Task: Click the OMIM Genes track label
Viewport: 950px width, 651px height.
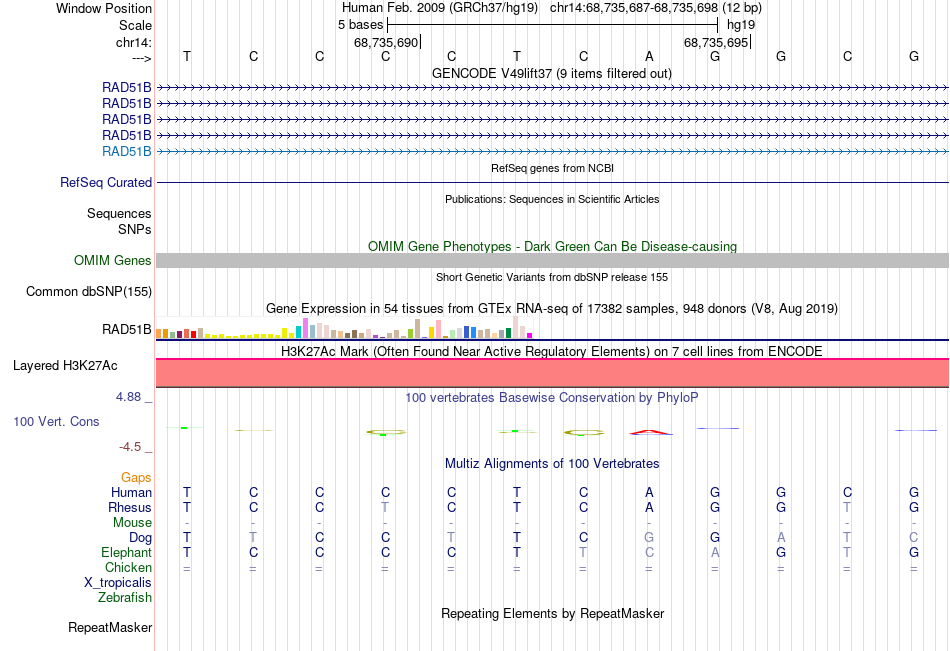Action: pyautogui.click(x=113, y=261)
